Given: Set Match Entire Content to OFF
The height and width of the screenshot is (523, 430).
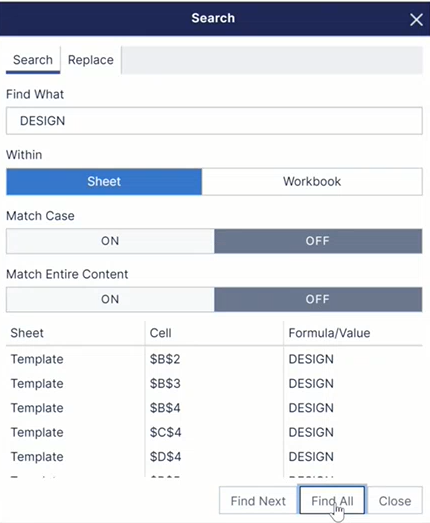Looking at the screenshot, I should (318, 299).
